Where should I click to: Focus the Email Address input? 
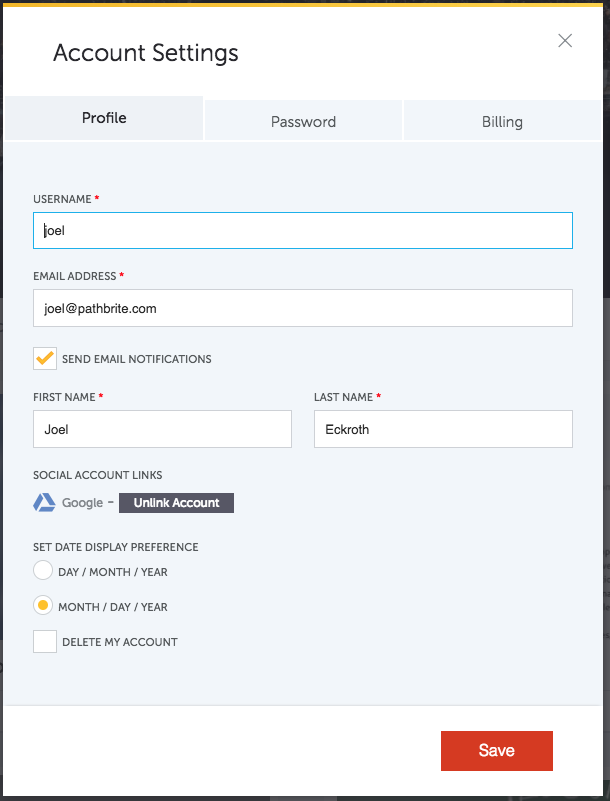point(303,308)
